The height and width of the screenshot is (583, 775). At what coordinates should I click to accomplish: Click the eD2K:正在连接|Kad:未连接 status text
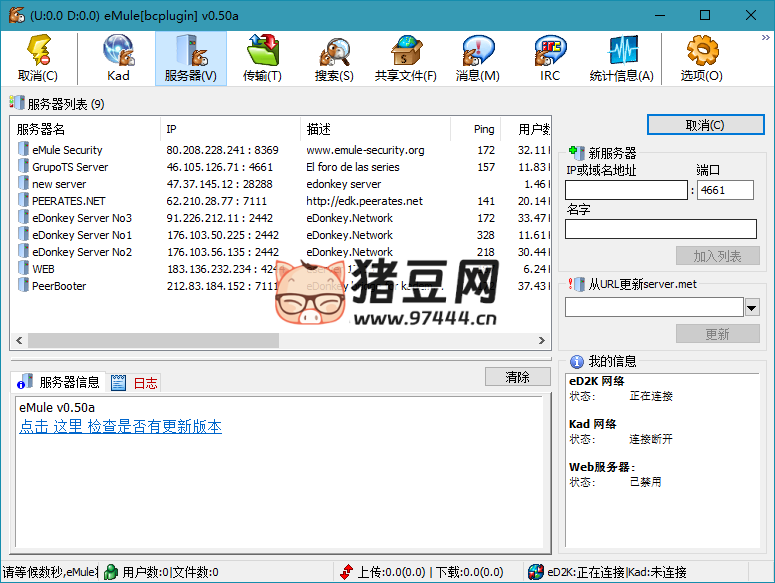coord(617,572)
